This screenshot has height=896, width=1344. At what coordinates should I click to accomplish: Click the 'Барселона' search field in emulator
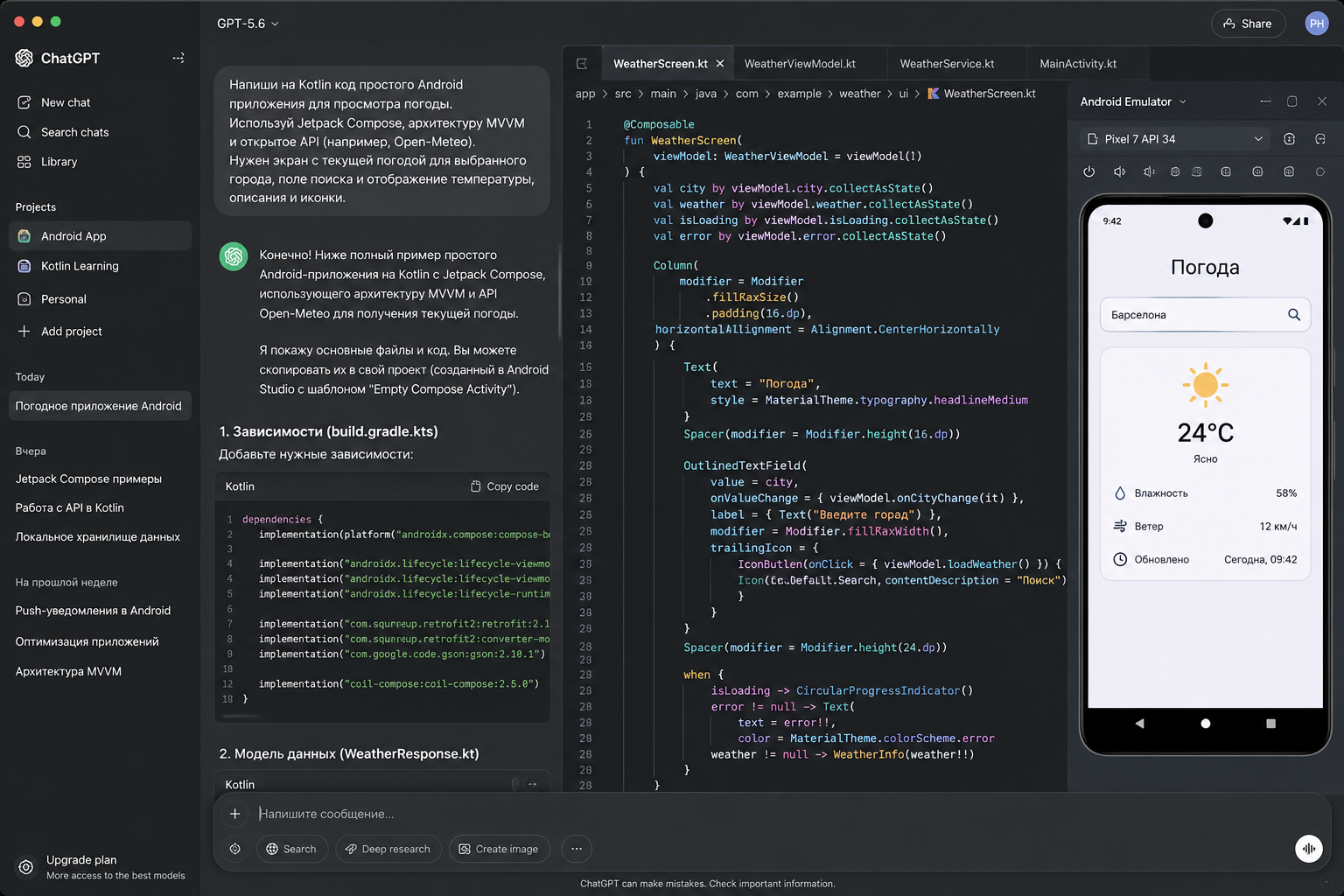click(1205, 315)
